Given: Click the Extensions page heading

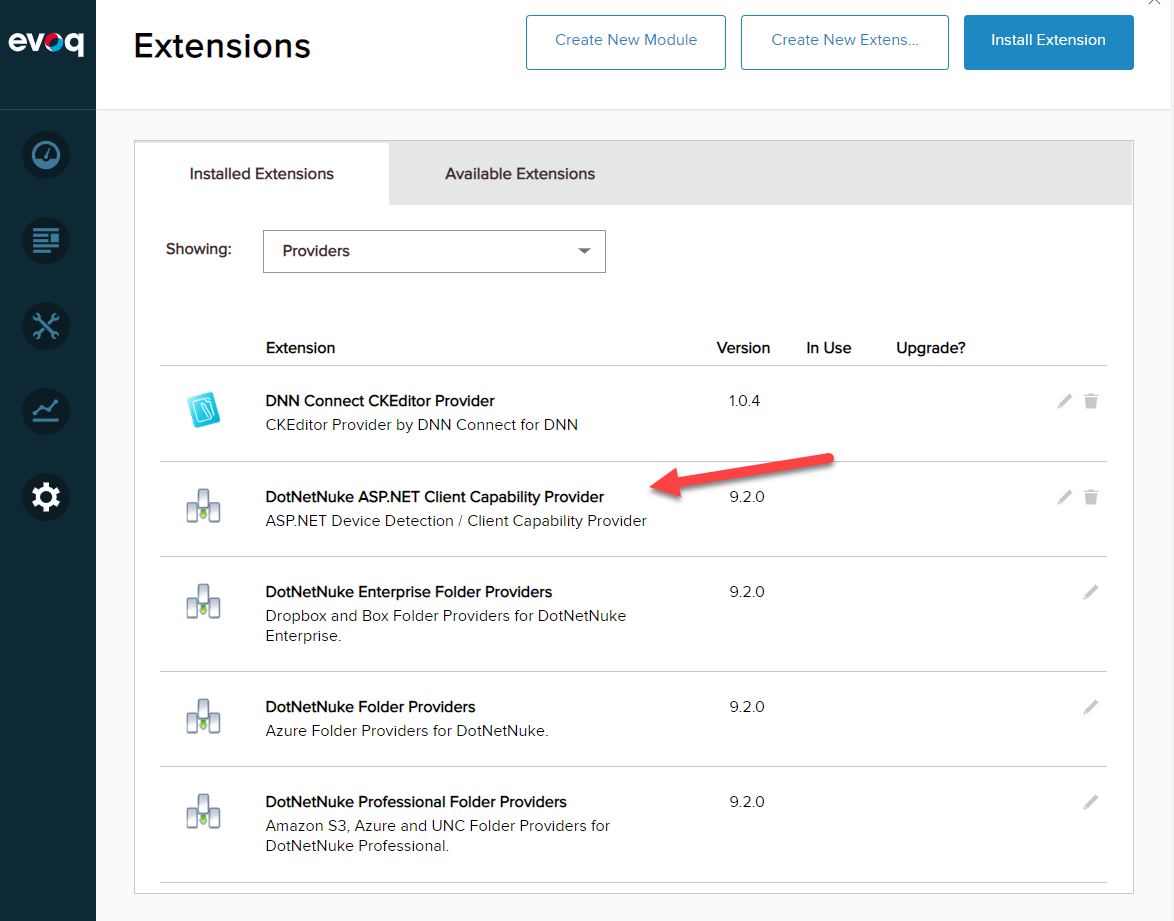Looking at the screenshot, I should click(222, 46).
